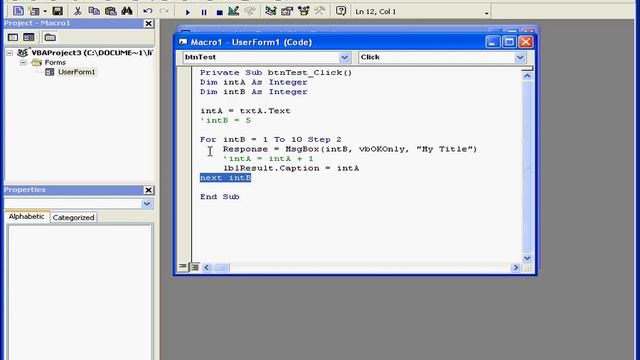Image resolution: width=640 pixels, height=360 pixels.
Task: Click the comment line 'intB = 5
Action: pos(225,120)
